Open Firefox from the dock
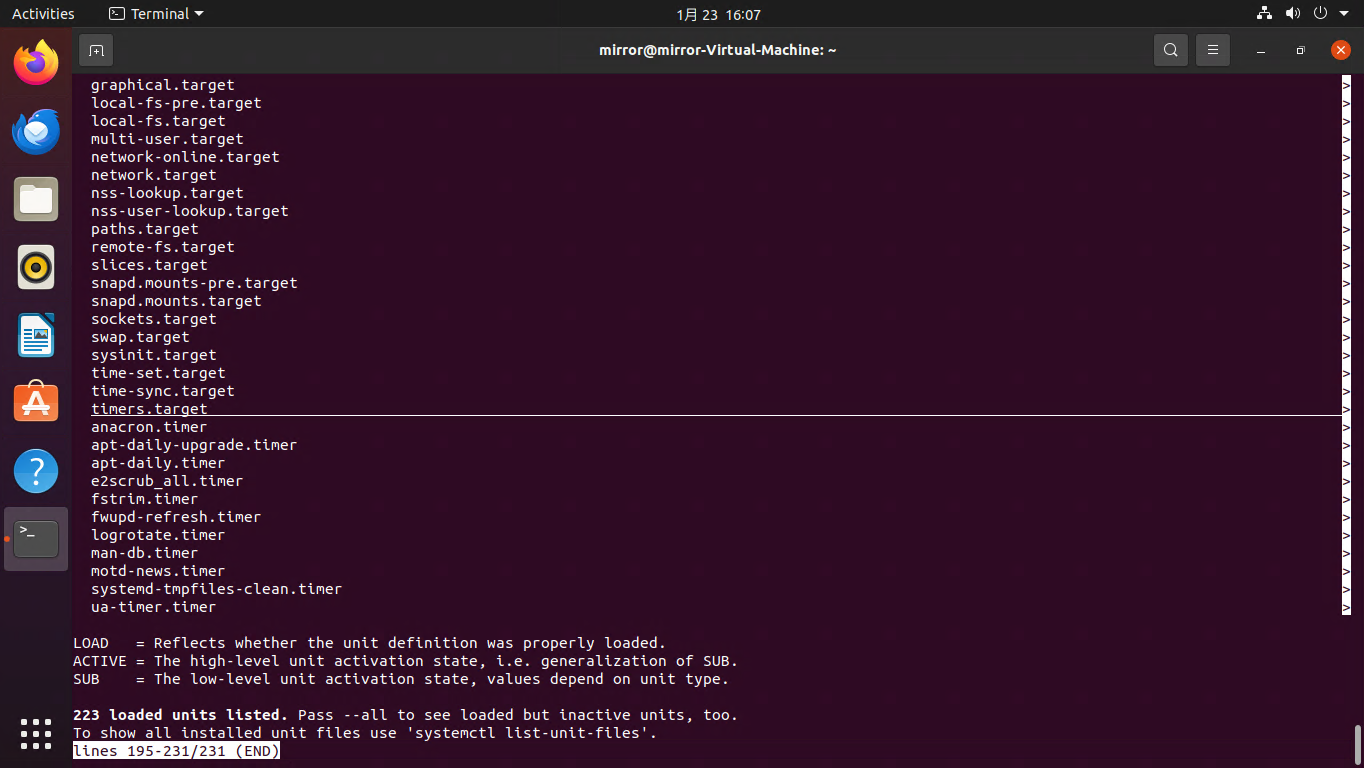 [x=35, y=62]
